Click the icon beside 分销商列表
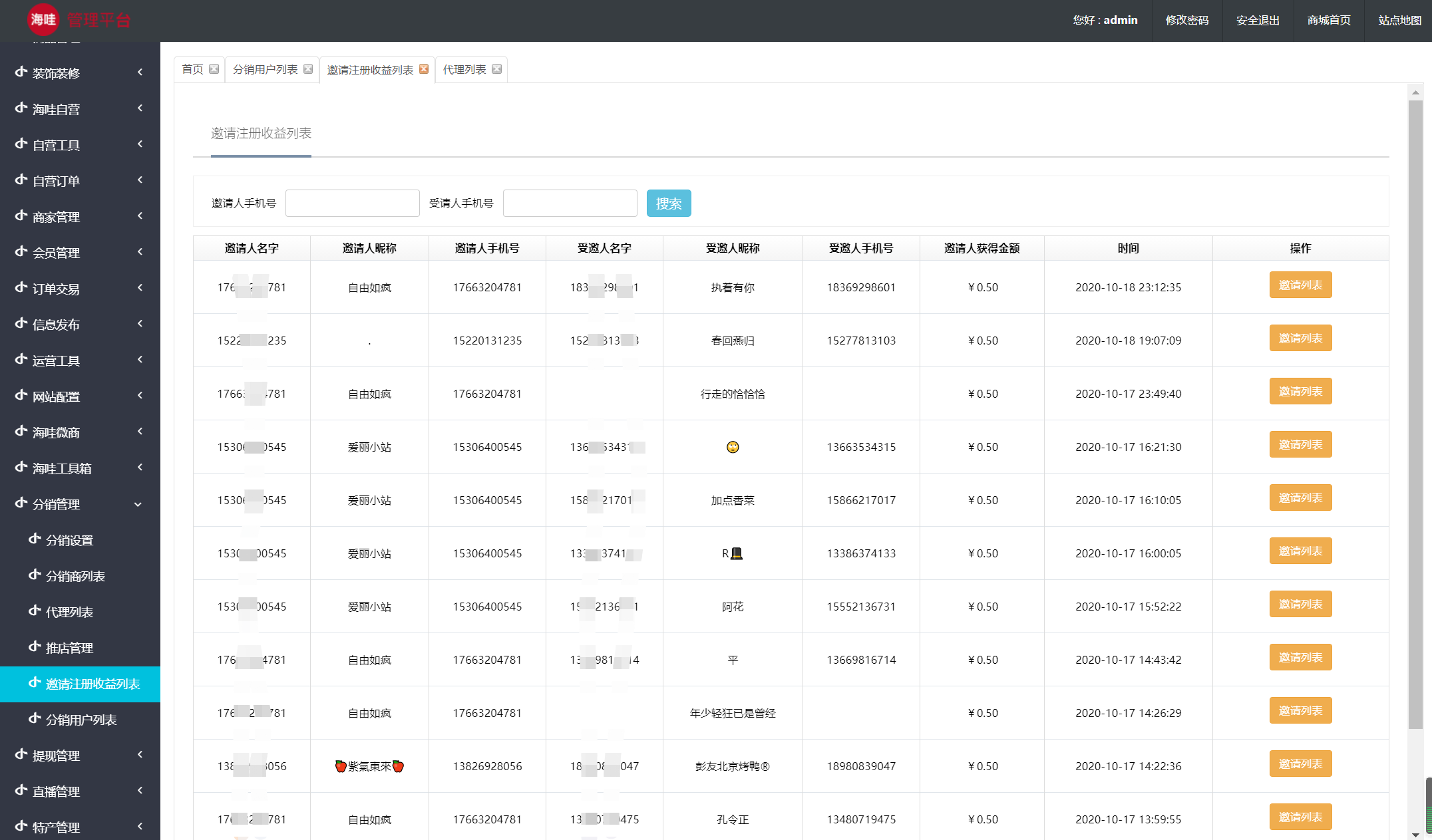This screenshot has height=840, width=1432. pyautogui.click(x=35, y=575)
